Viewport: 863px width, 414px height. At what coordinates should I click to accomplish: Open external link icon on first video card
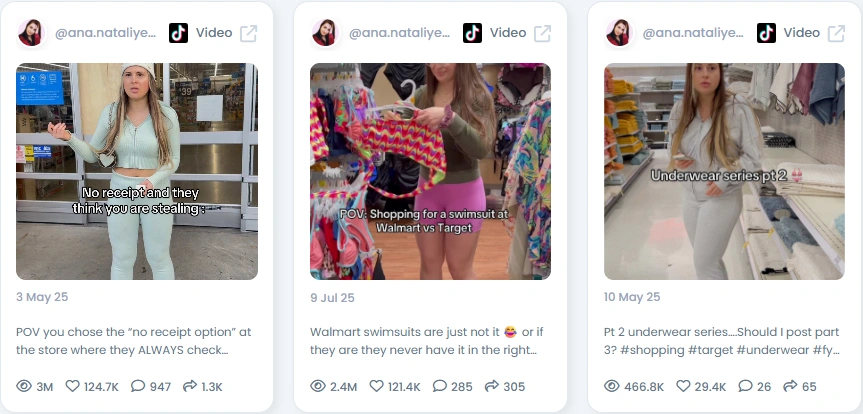point(248,33)
